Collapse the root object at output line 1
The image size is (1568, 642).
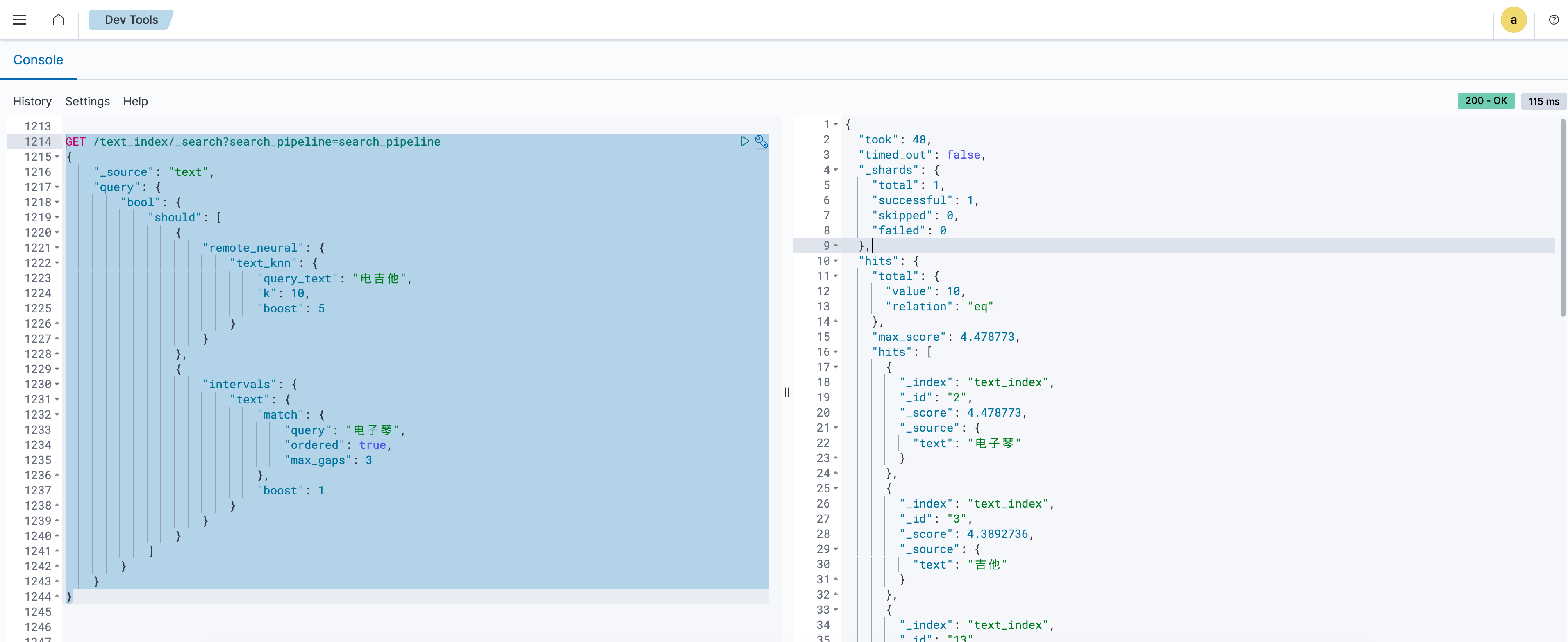point(836,124)
